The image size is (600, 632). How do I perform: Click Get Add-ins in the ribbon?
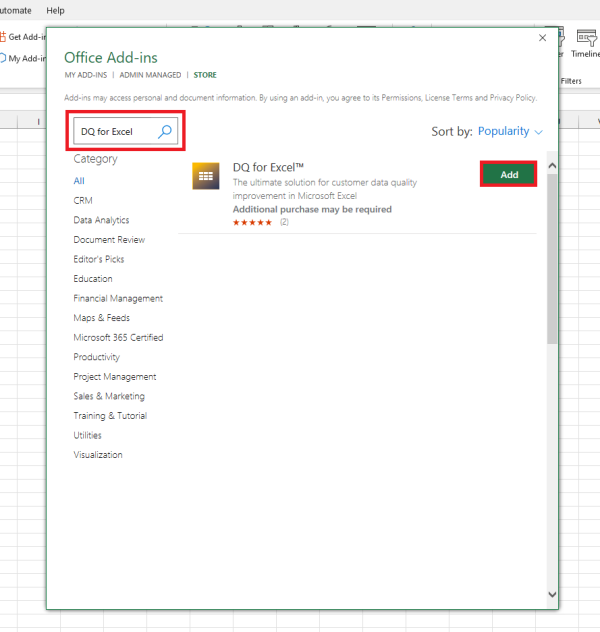[23, 37]
